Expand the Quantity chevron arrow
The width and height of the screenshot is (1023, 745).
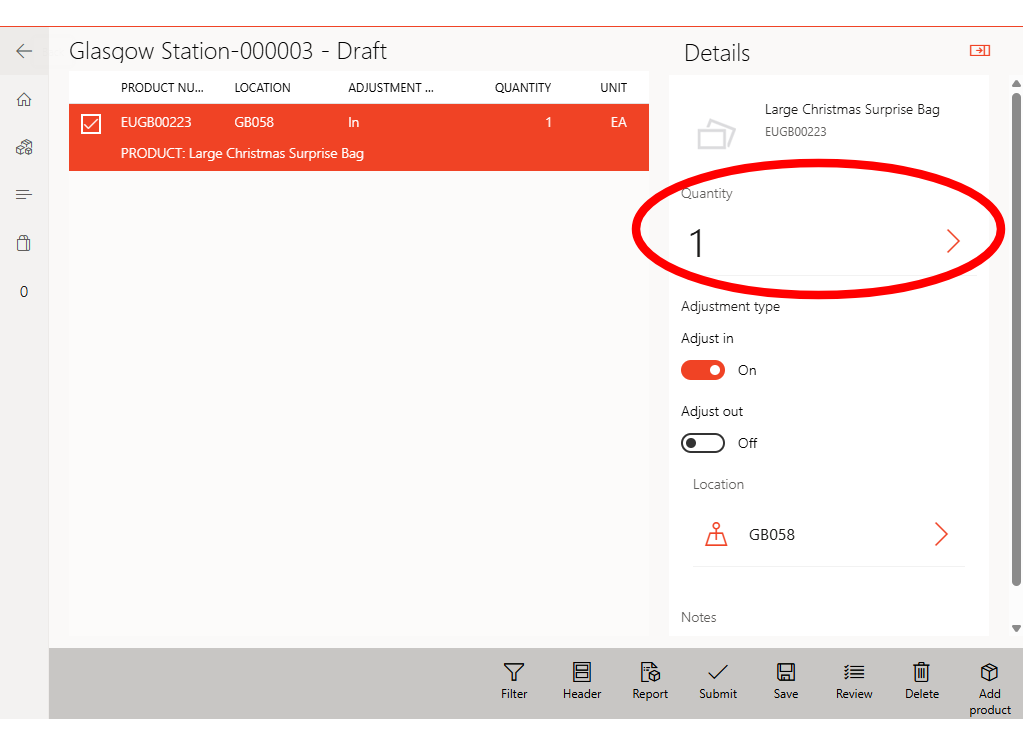click(x=953, y=241)
